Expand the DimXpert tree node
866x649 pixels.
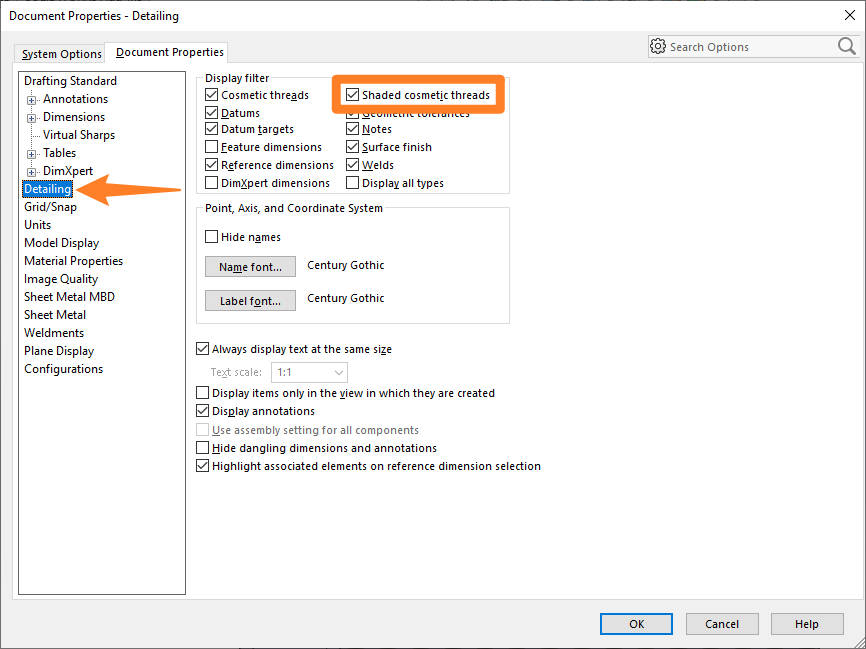[30, 170]
